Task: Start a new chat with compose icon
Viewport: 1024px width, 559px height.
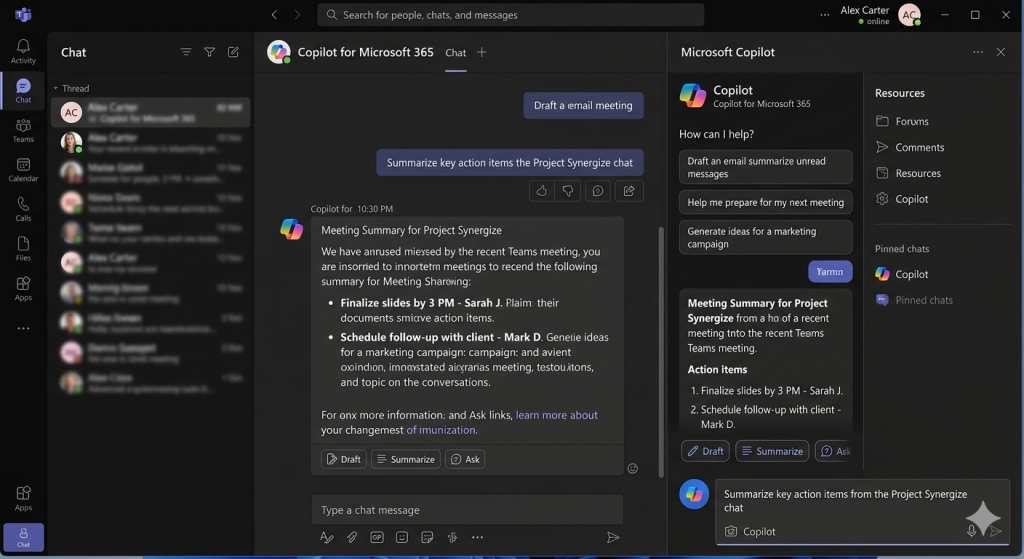Action: click(233, 52)
